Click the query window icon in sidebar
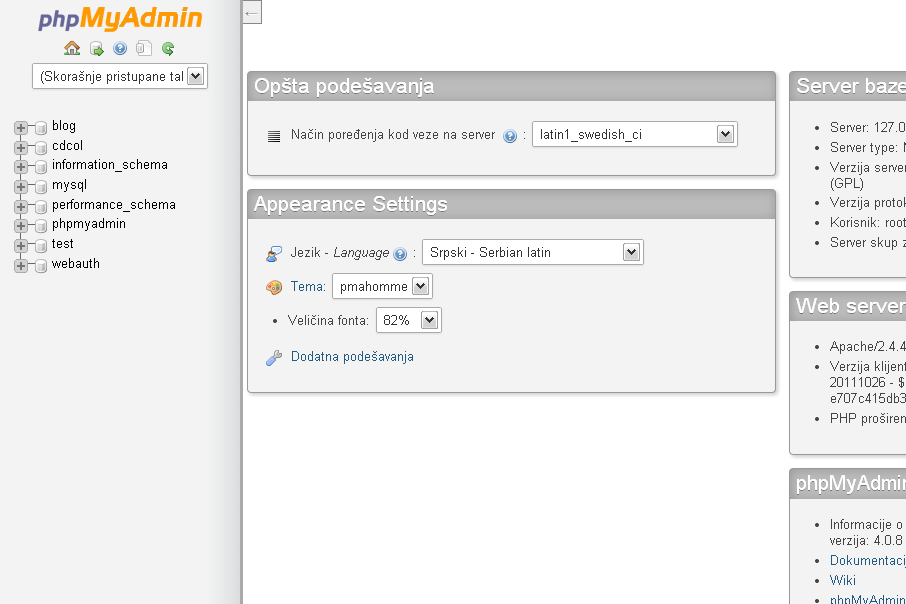This screenshot has height=604, width=906. tap(144, 49)
